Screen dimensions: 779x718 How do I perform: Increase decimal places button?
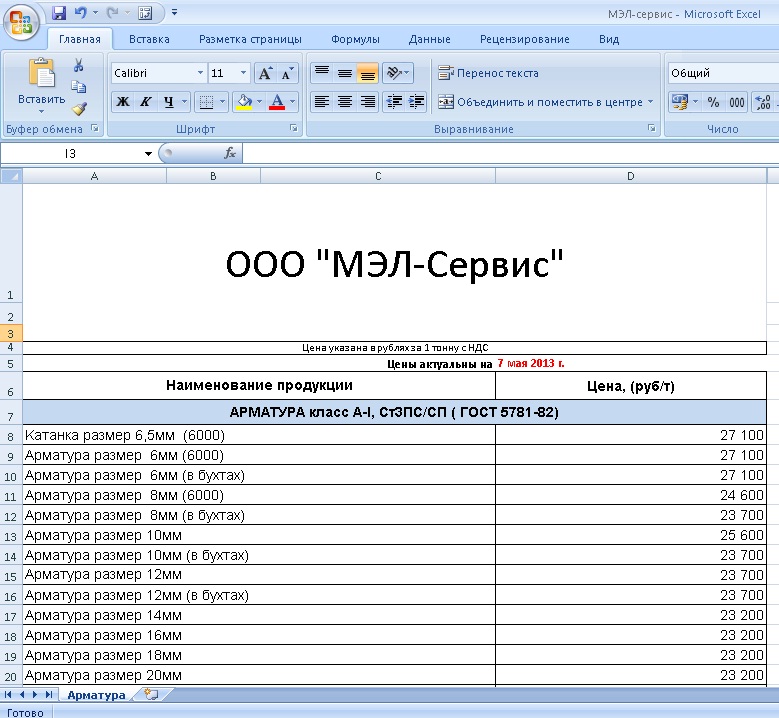tap(763, 102)
